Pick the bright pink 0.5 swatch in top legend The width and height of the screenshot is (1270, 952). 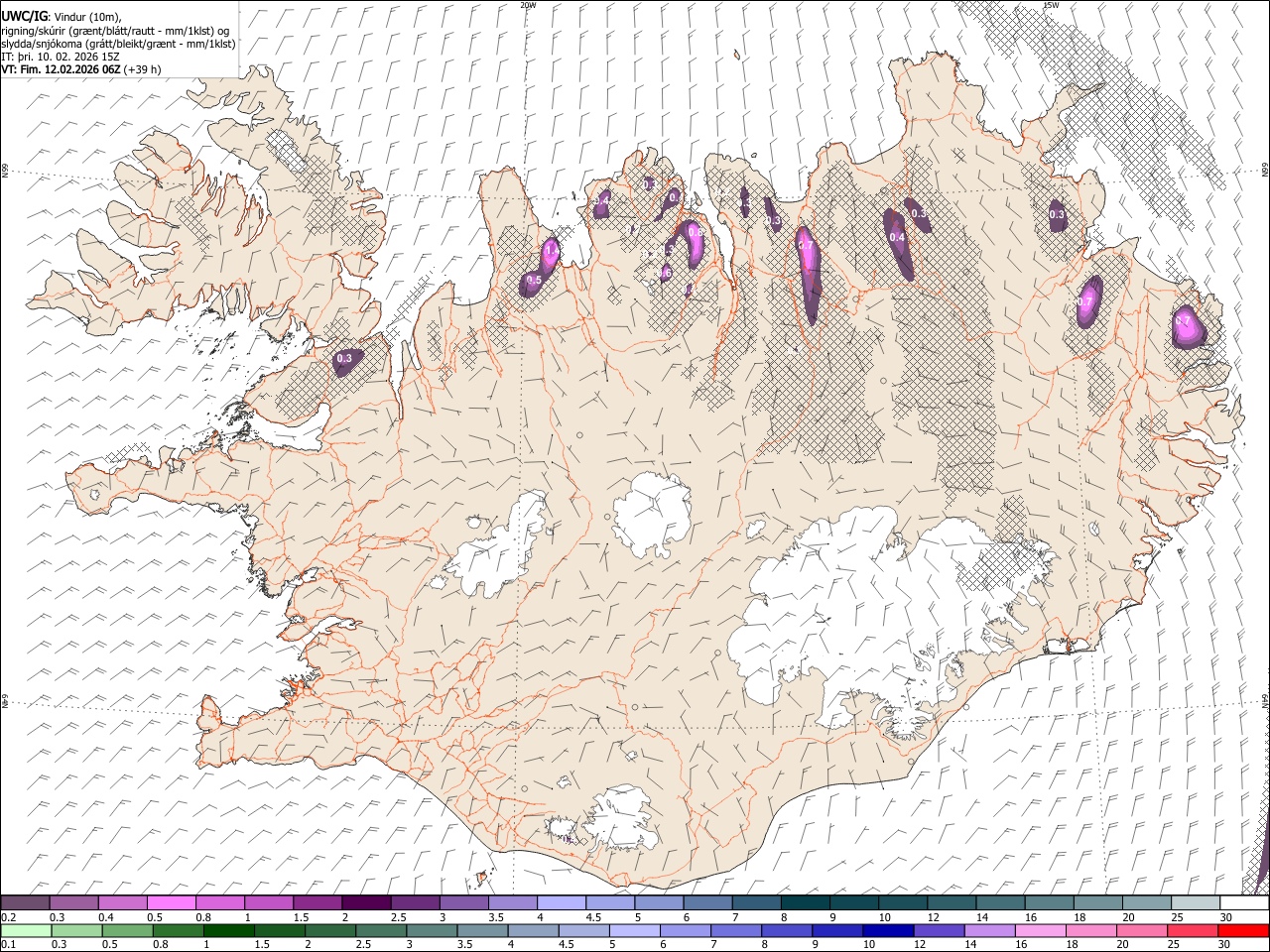(171, 903)
